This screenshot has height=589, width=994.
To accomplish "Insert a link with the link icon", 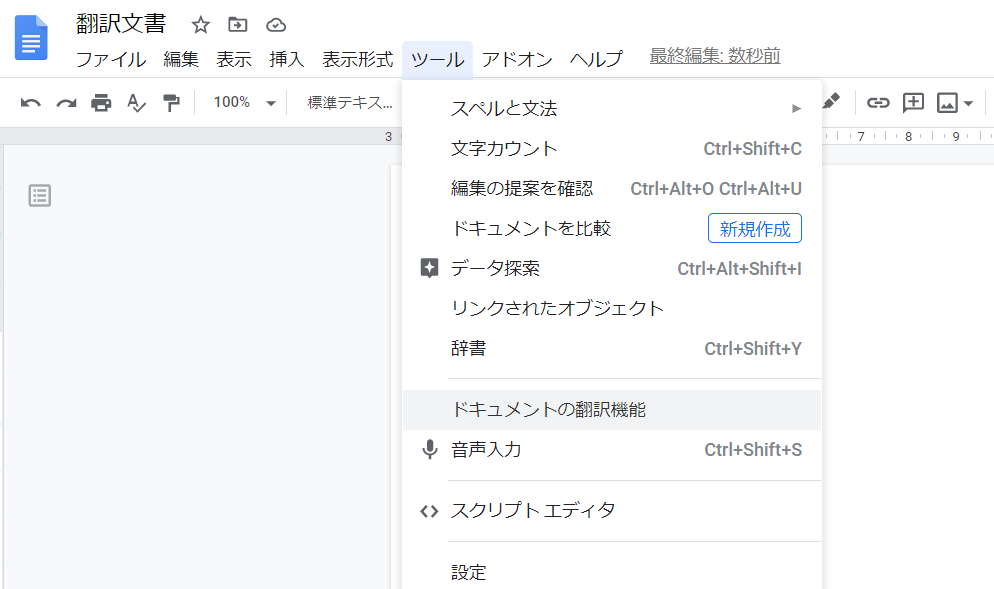I will (878, 103).
